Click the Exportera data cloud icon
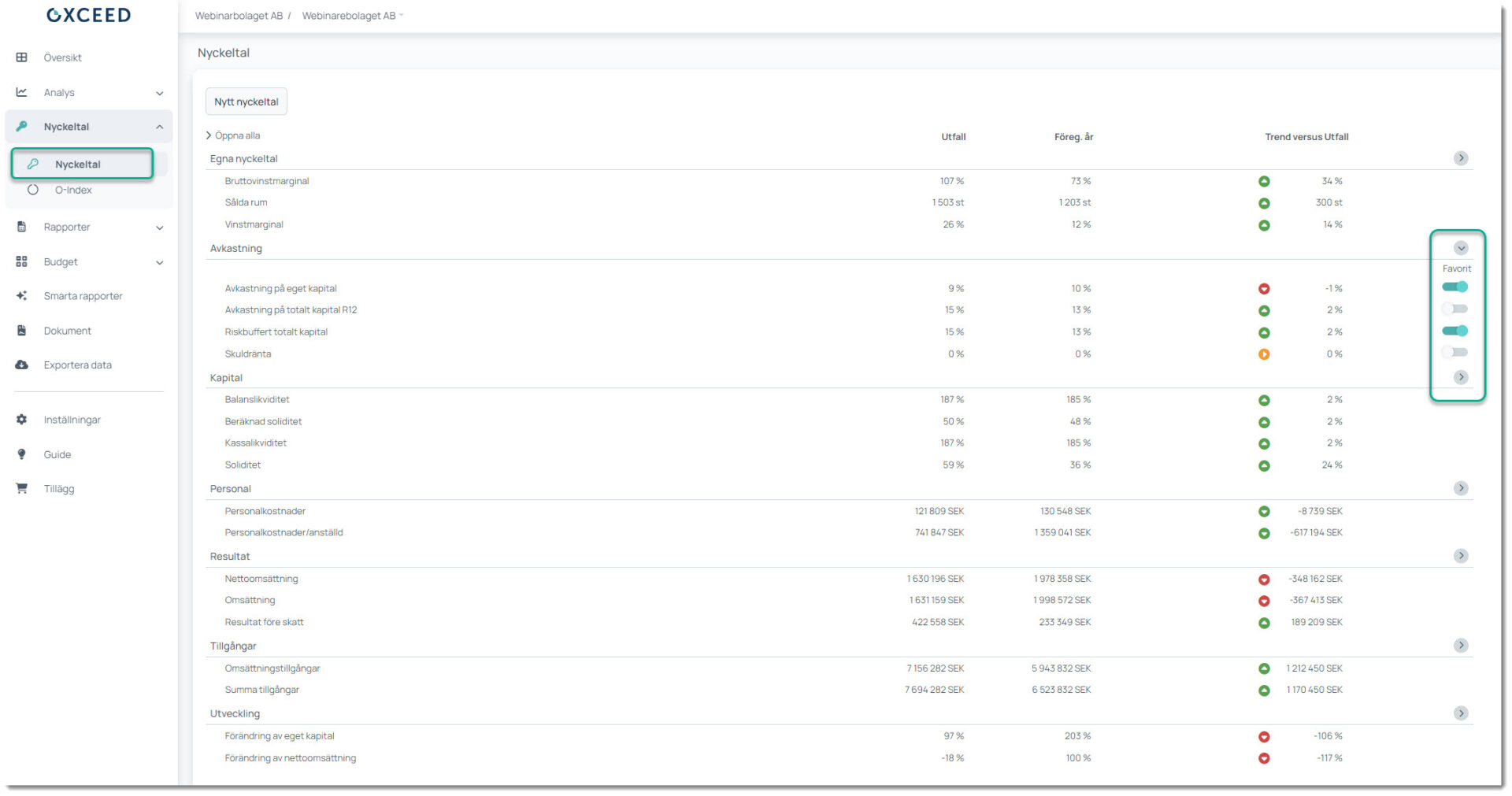The height and width of the screenshot is (796, 1512). [21, 365]
